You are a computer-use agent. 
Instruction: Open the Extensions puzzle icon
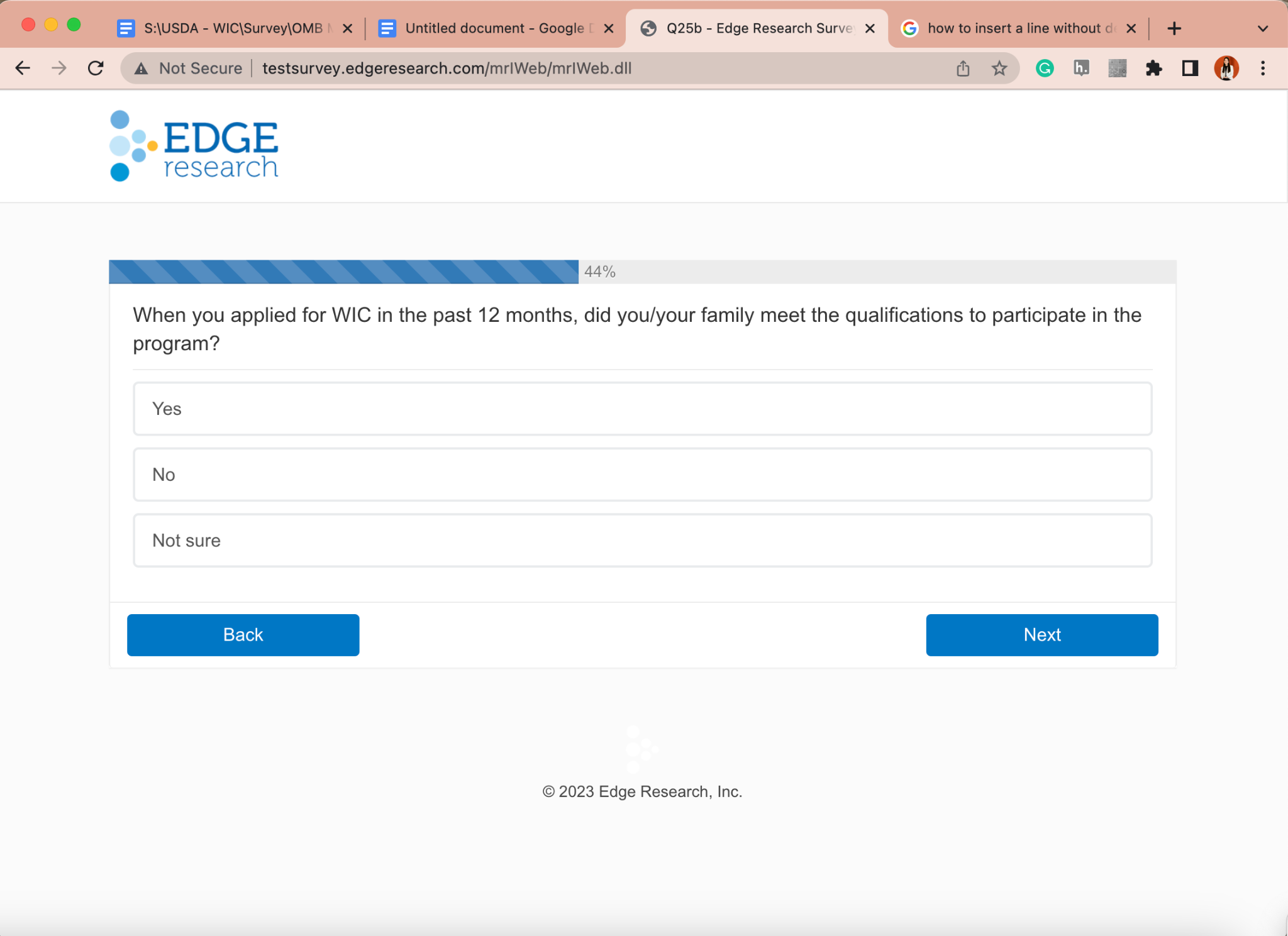tap(1153, 68)
